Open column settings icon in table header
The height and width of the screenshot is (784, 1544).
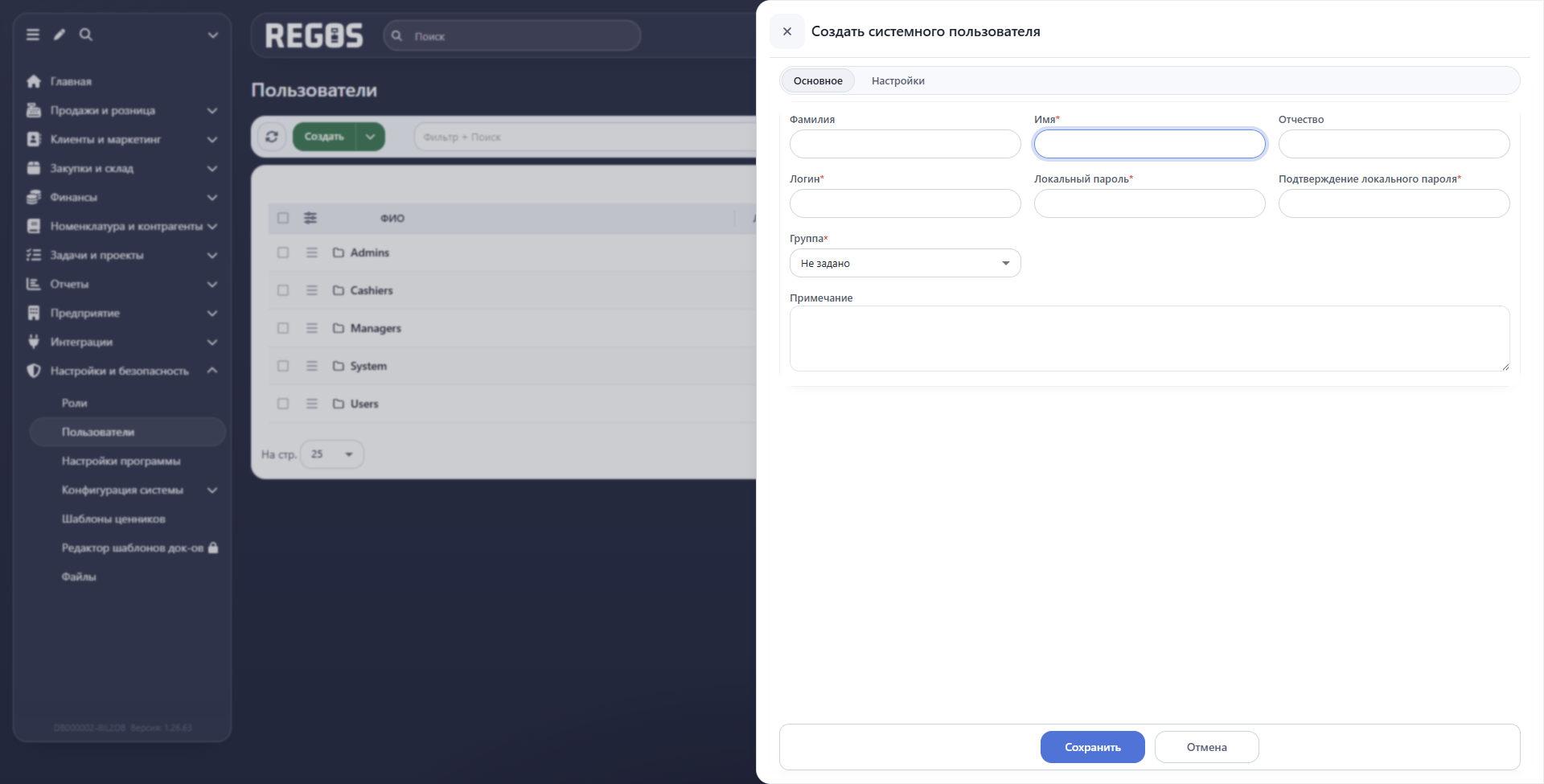coord(310,218)
